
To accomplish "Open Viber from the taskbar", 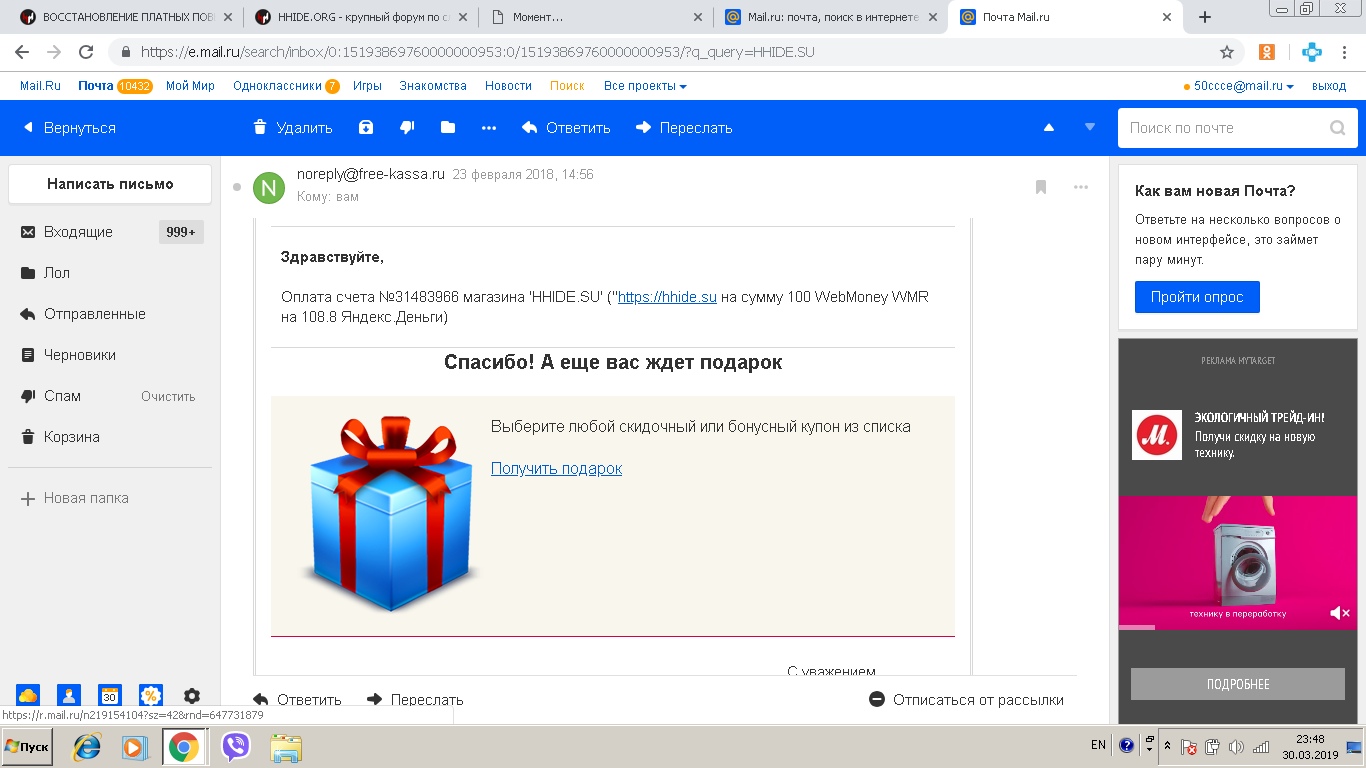I will point(235,747).
